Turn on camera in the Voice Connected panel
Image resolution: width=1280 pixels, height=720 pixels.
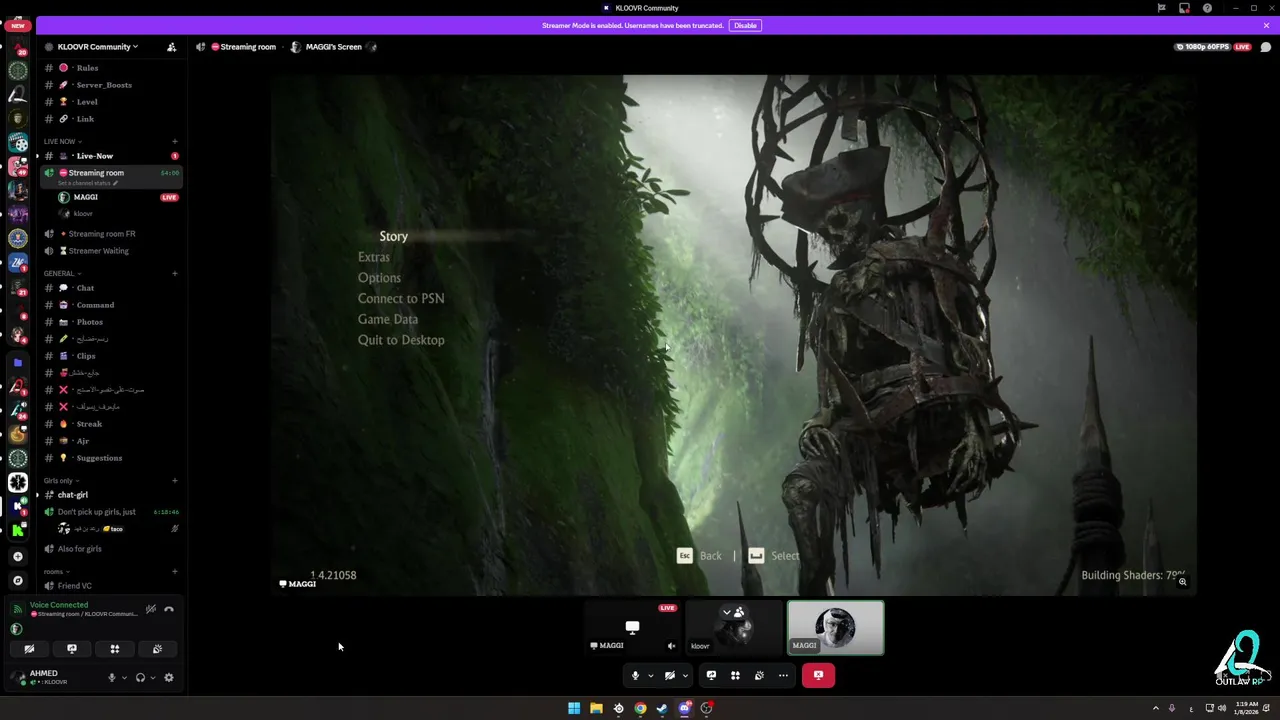click(29, 649)
